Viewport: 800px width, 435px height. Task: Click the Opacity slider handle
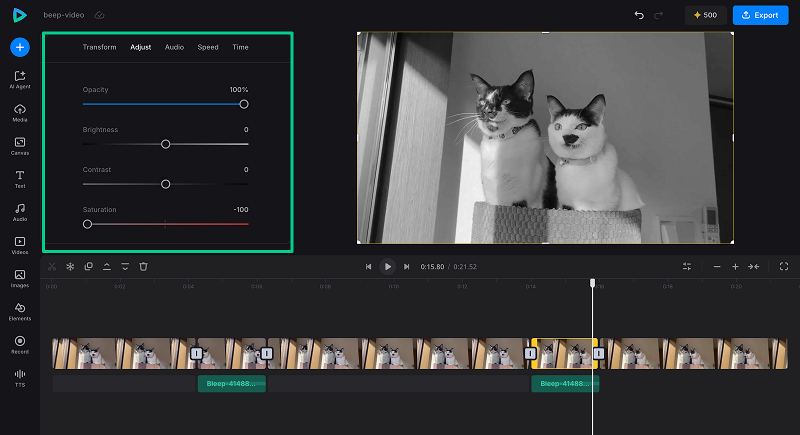(244, 104)
